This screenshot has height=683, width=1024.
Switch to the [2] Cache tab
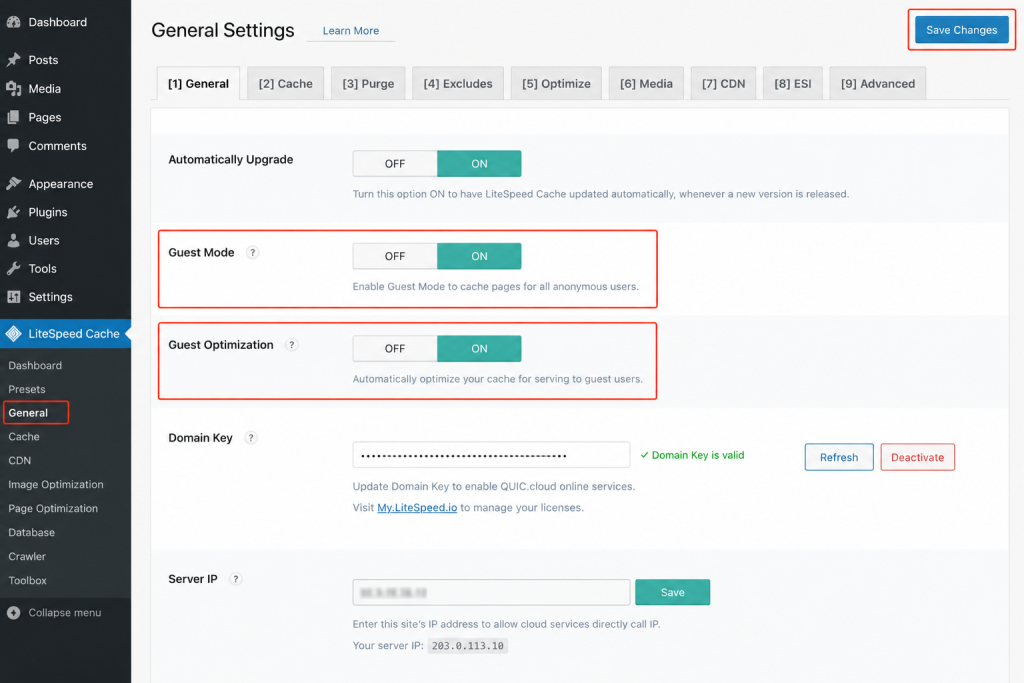click(285, 84)
